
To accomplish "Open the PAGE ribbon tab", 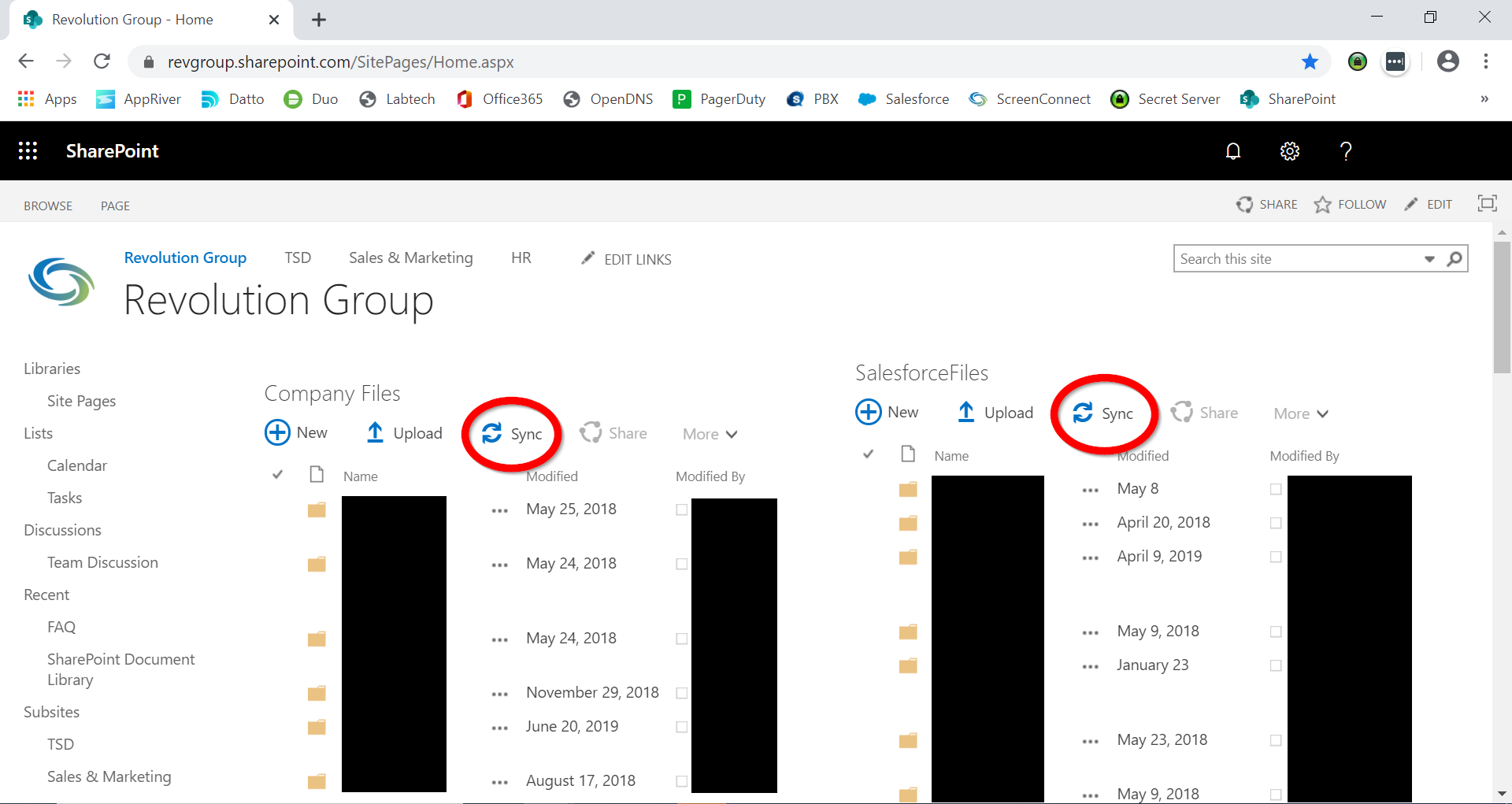I will [115, 206].
